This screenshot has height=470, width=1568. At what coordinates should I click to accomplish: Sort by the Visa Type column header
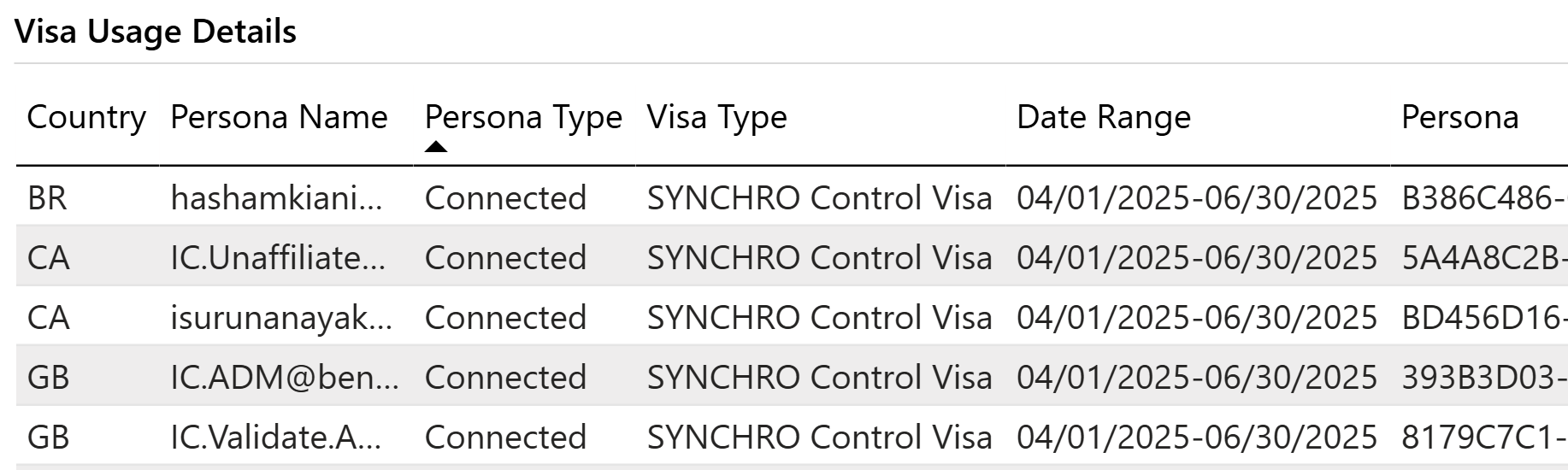(x=716, y=117)
